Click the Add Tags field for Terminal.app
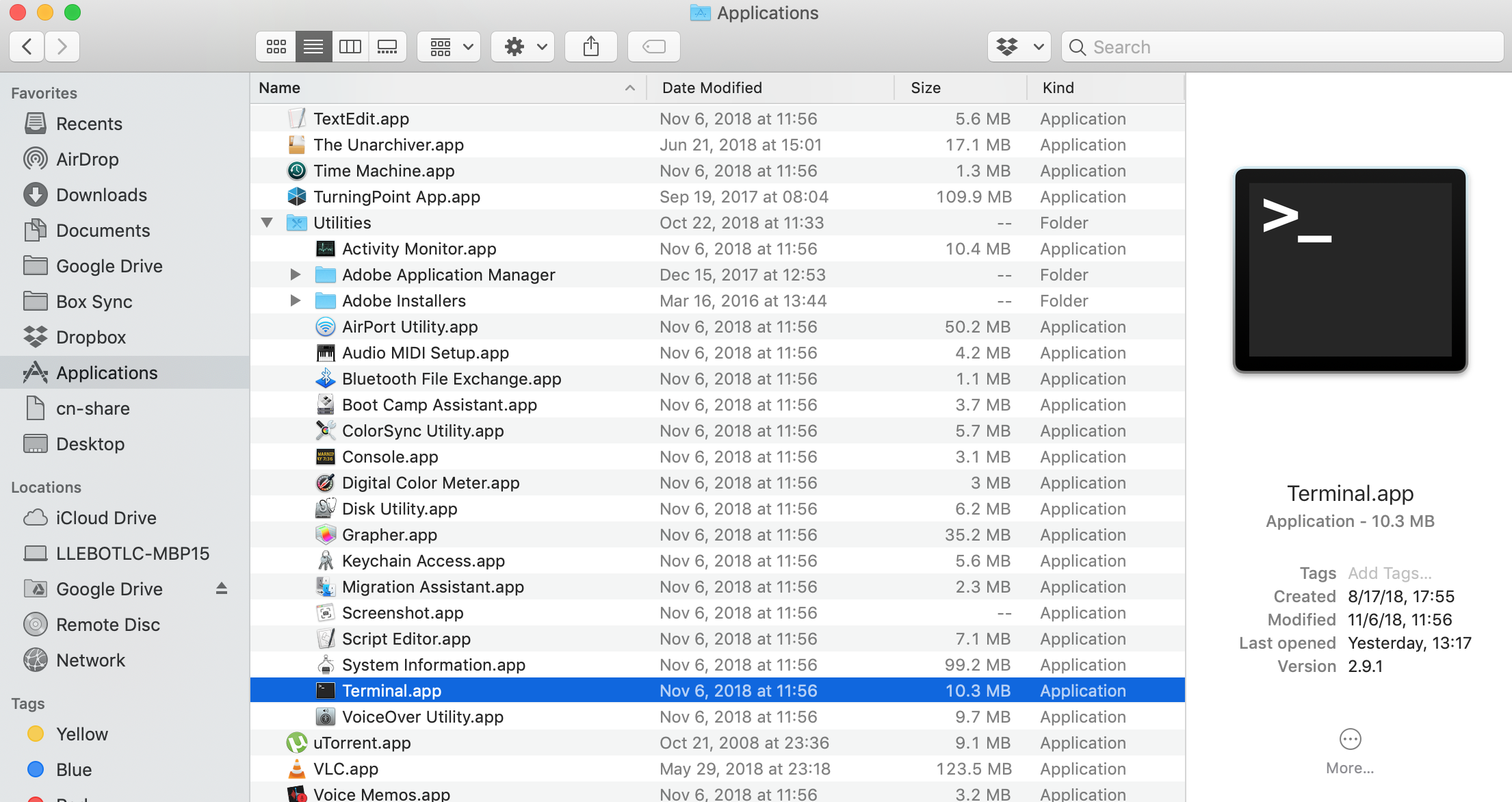Screen dimensions: 1512x802 pyautogui.click(x=1390, y=573)
